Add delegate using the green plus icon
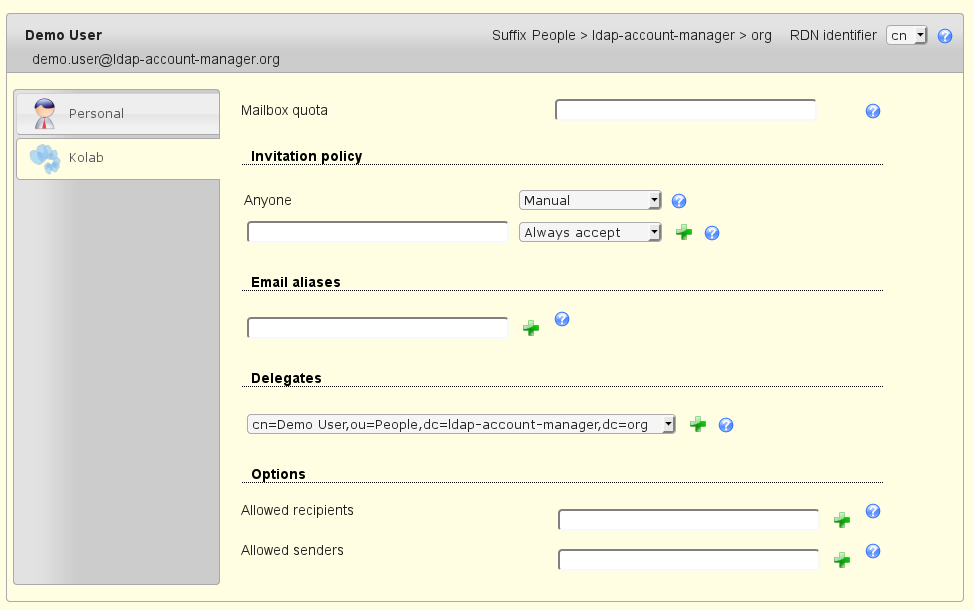The image size is (974, 610). point(698,424)
